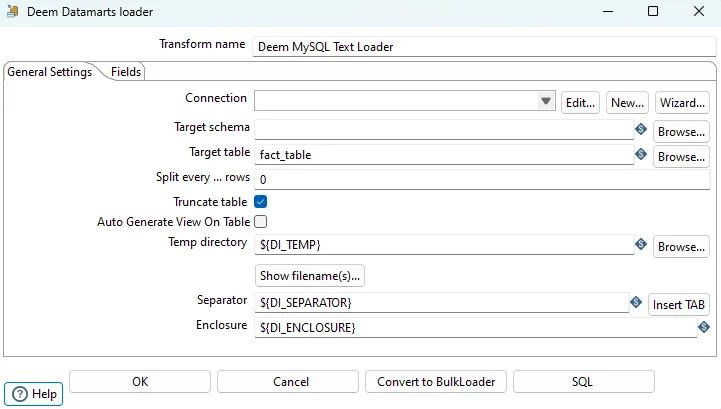Maximize the Deem Datamarts loader window
The image size is (721, 409).
point(653,11)
